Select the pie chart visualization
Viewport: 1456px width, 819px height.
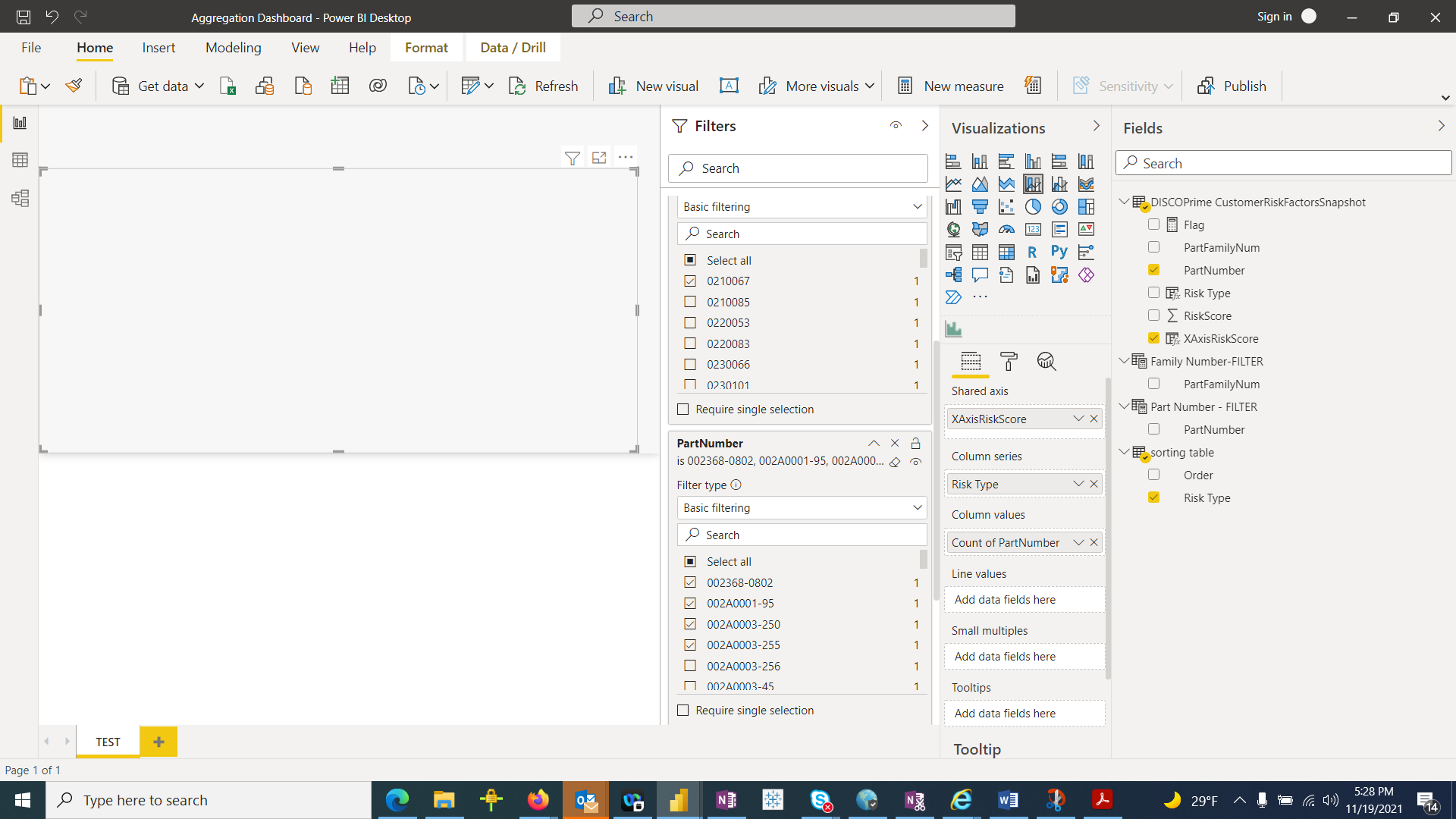[1033, 206]
